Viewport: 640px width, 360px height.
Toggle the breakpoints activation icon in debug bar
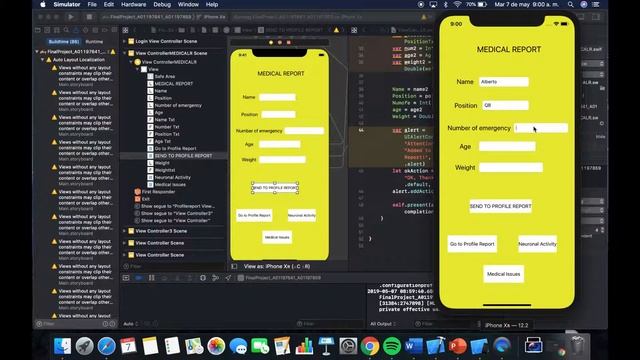coord(139,278)
